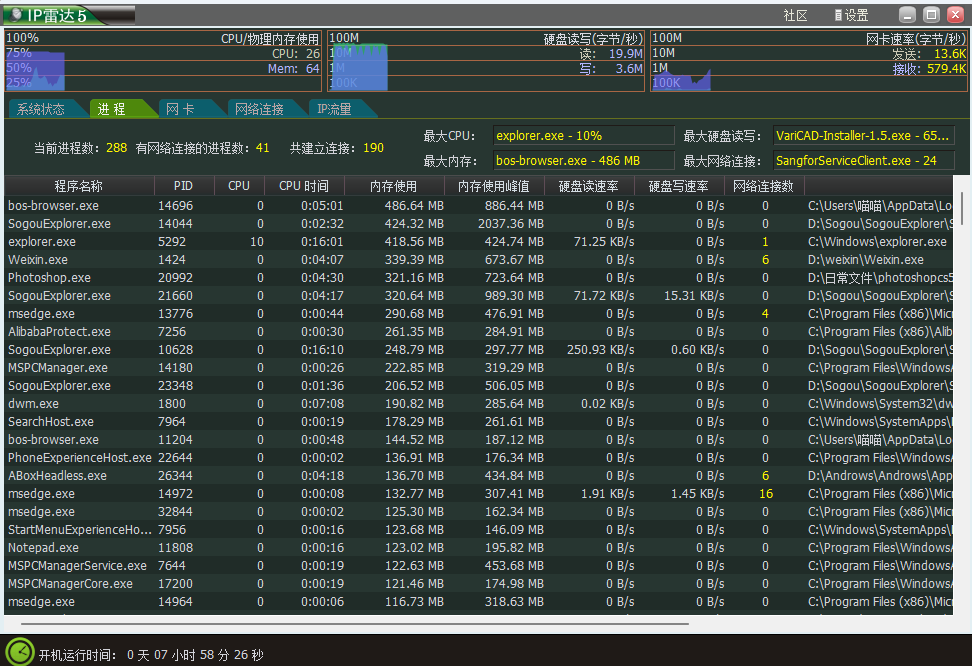Open the 设置 settings menu
The image size is (972, 666).
point(851,16)
